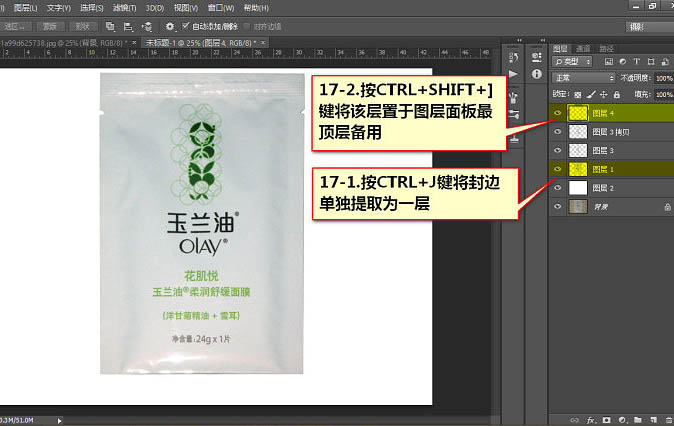
Task: Open the Brush presets panel icon
Action: pos(514,98)
